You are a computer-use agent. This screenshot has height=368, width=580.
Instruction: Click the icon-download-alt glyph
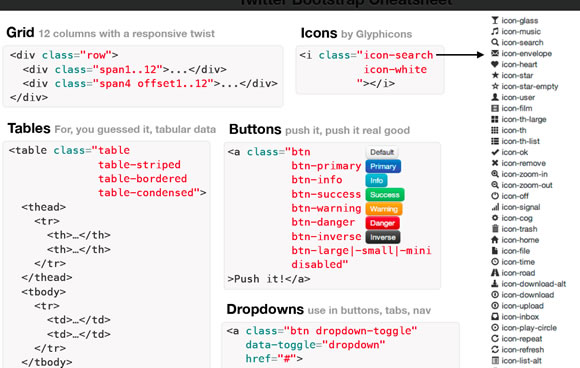tap(495, 284)
